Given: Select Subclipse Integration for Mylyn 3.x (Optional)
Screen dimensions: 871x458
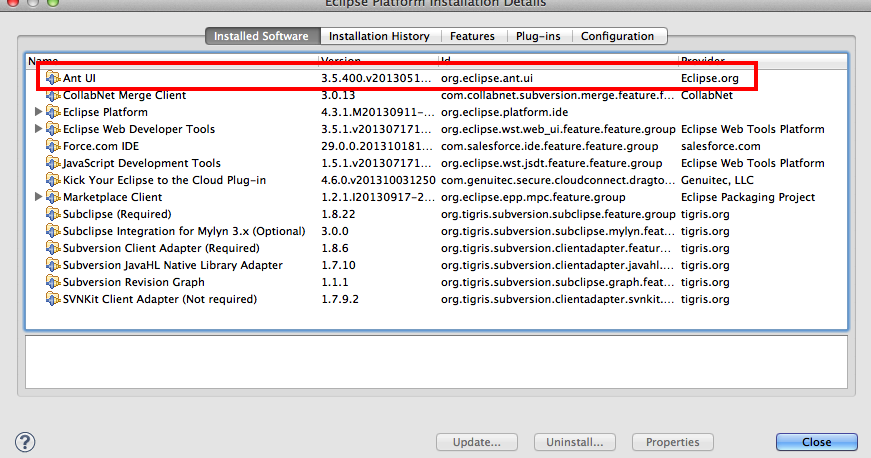Looking at the screenshot, I should click(184, 231).
